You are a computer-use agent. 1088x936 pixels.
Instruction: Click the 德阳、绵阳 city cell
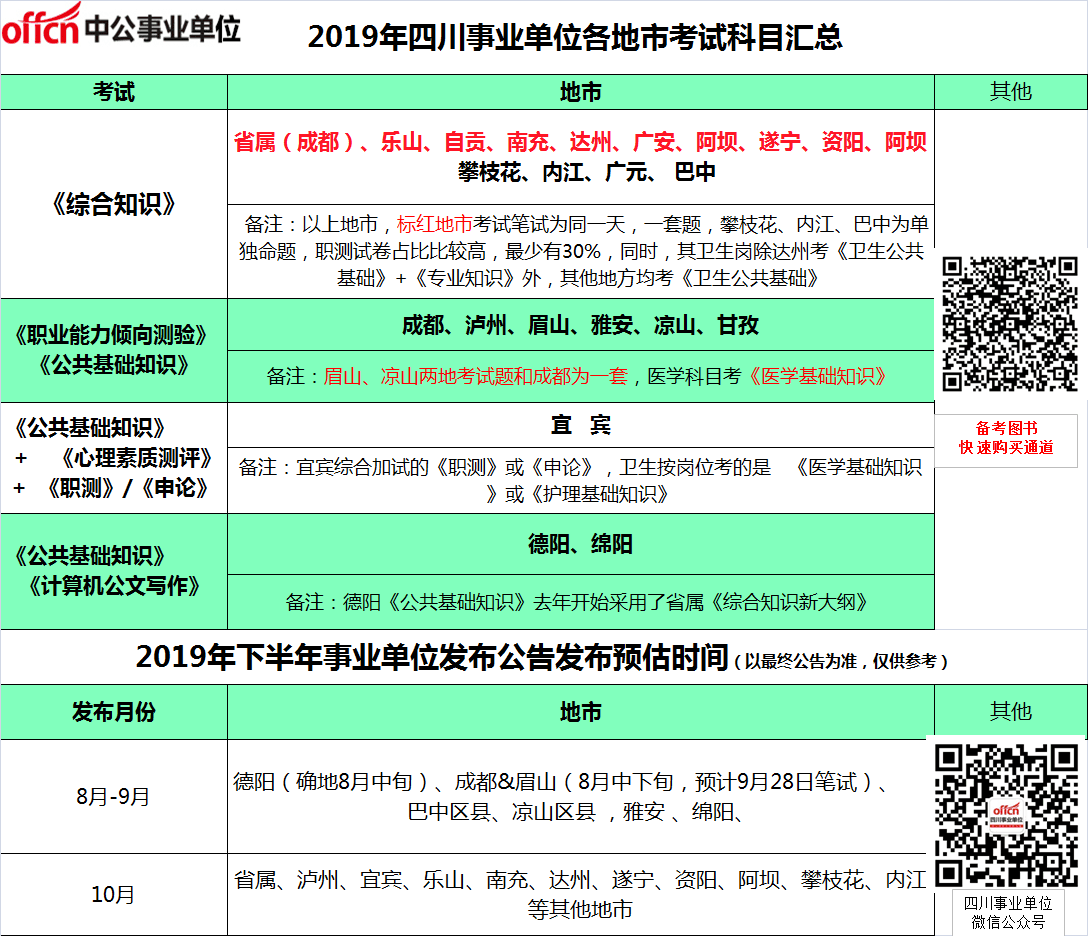580,544
